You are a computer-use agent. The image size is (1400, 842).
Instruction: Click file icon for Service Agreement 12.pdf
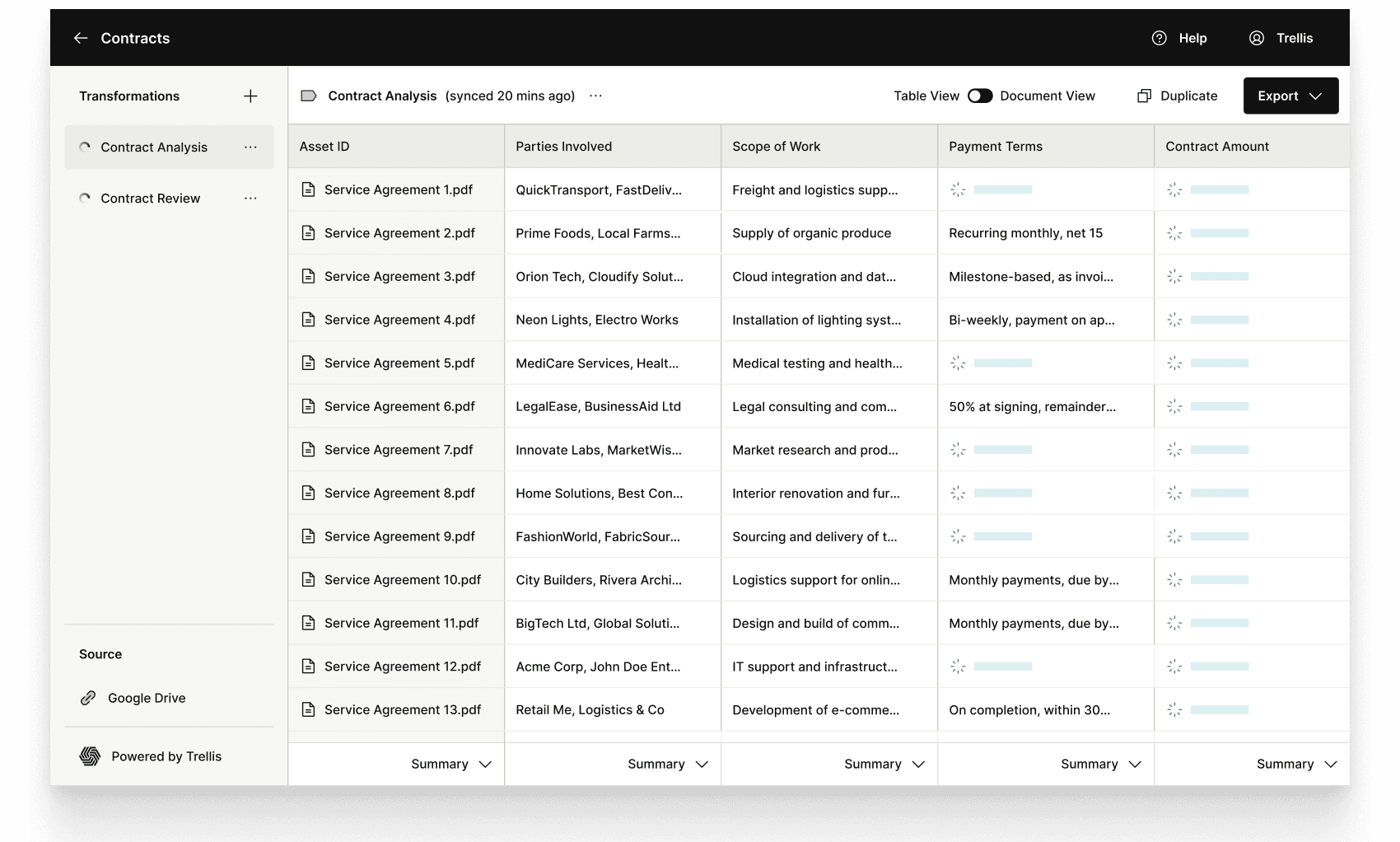click(308, 667)
